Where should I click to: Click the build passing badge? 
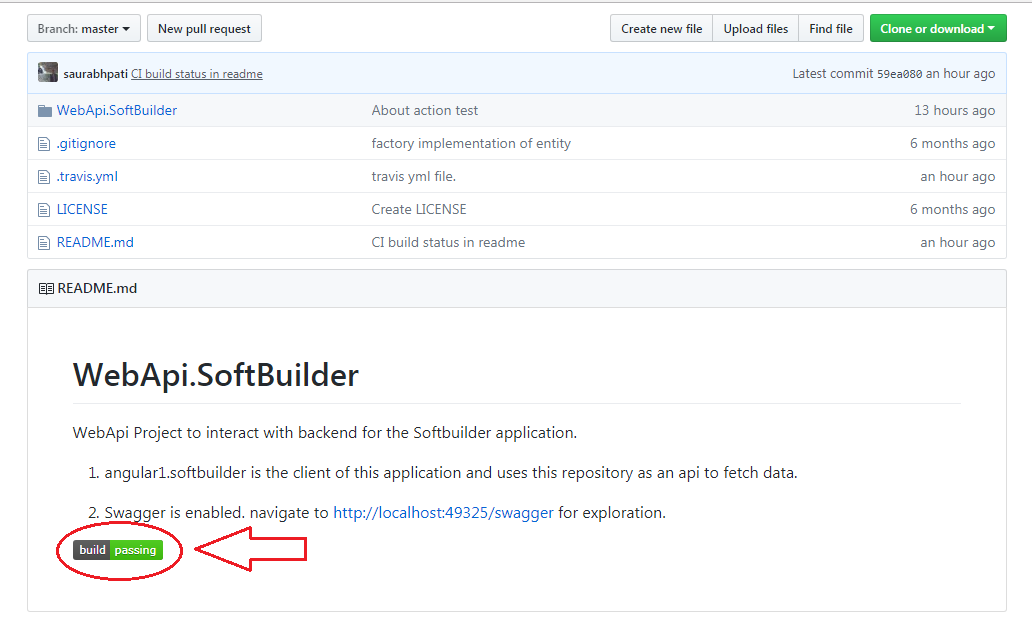[x=118, y=550]
